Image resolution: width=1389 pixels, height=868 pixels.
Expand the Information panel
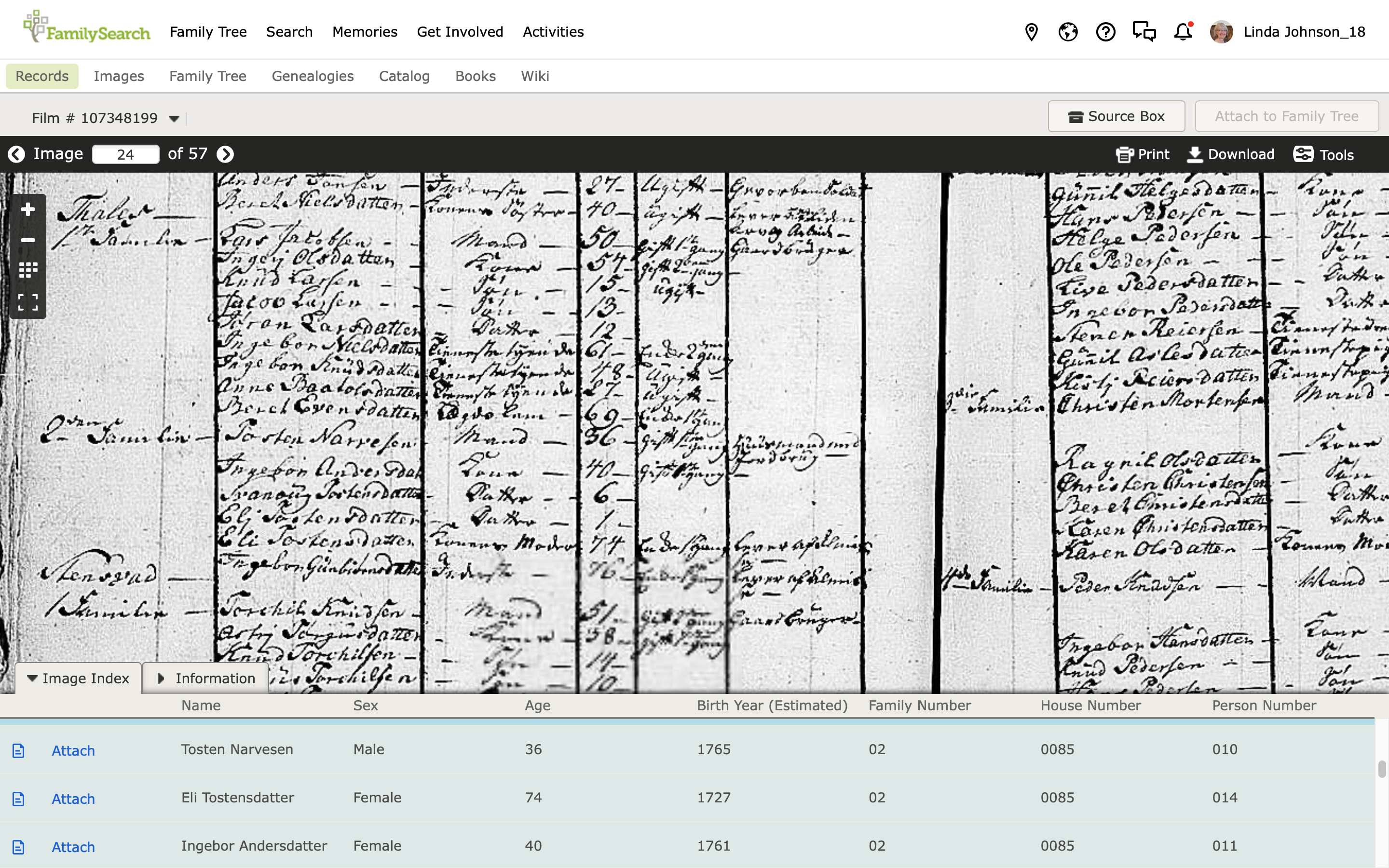205,678
